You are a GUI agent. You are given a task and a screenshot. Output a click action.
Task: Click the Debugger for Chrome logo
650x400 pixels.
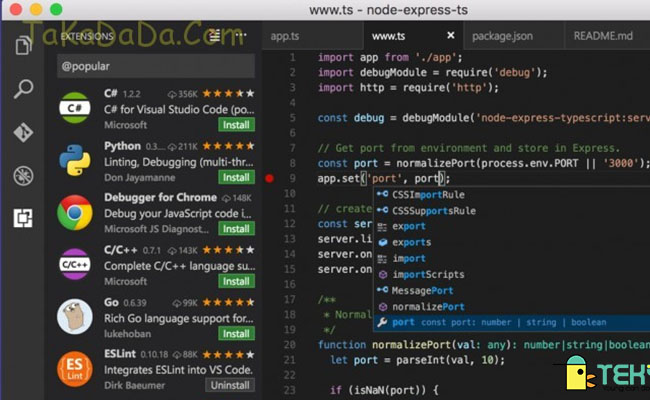75,213
